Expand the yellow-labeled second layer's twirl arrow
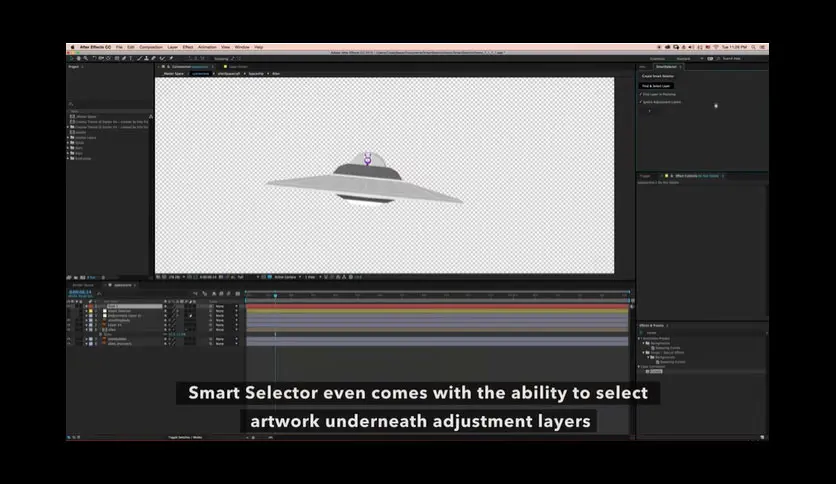 click(x=86, y=311)
